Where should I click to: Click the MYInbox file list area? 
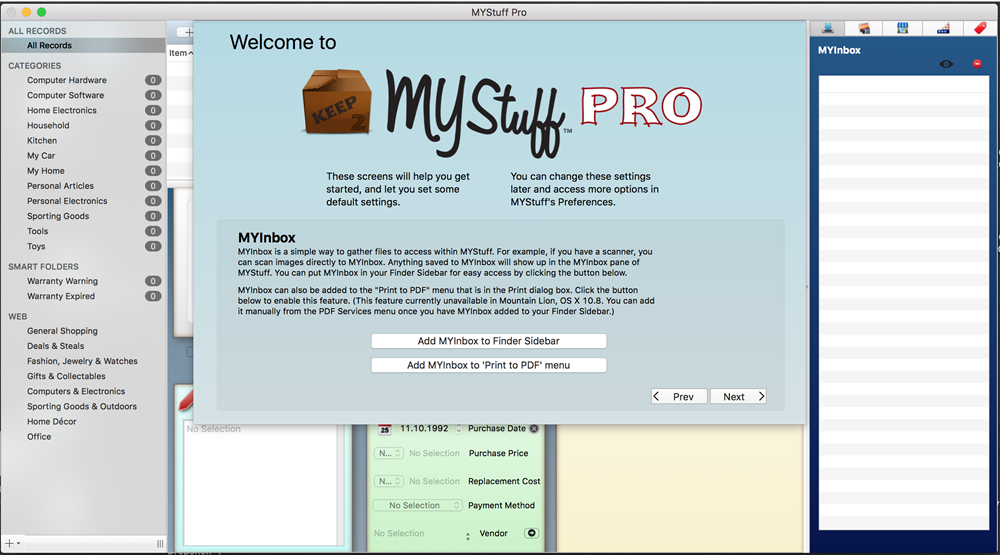(x=904, y=302)
